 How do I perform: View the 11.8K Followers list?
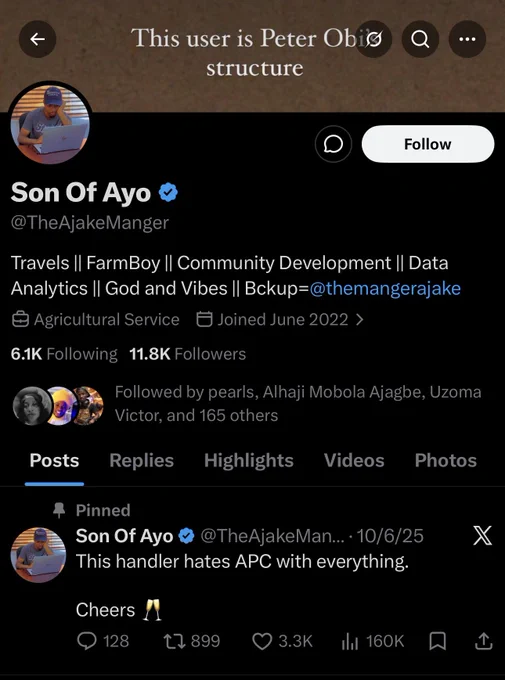click(x=187, y=354)
